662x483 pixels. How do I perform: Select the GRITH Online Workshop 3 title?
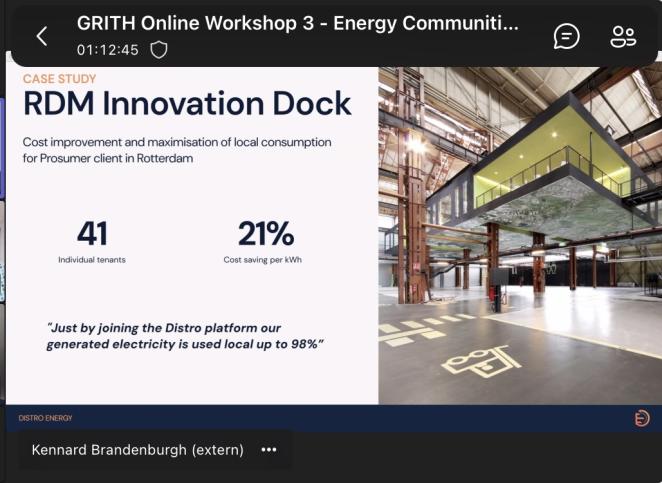pos(298,23)
